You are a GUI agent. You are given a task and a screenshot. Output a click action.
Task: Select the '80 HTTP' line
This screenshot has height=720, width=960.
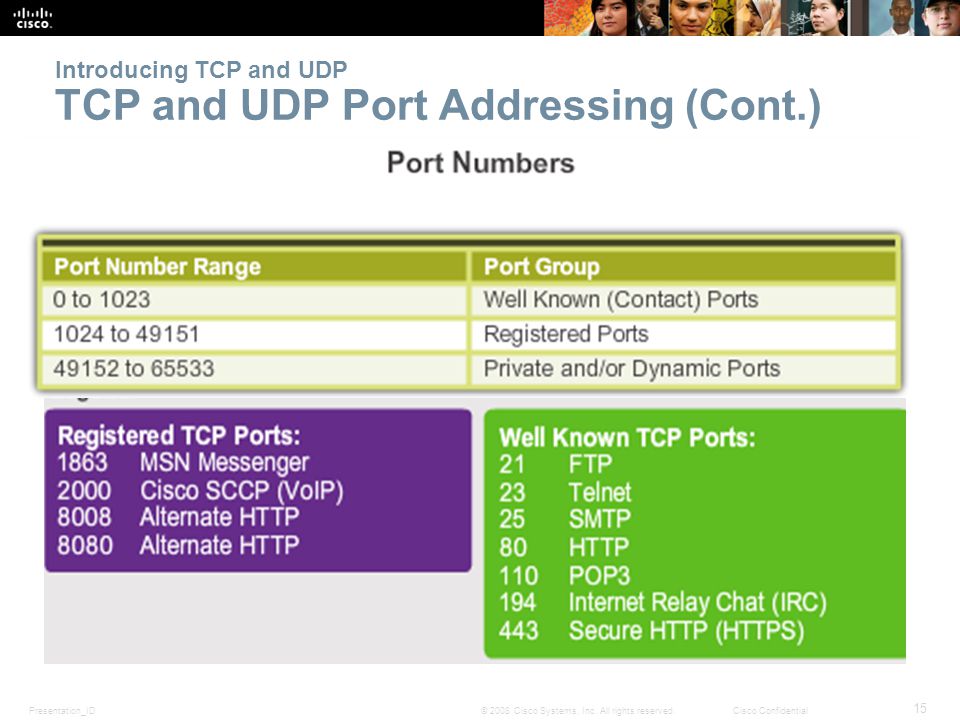point(564,547)
